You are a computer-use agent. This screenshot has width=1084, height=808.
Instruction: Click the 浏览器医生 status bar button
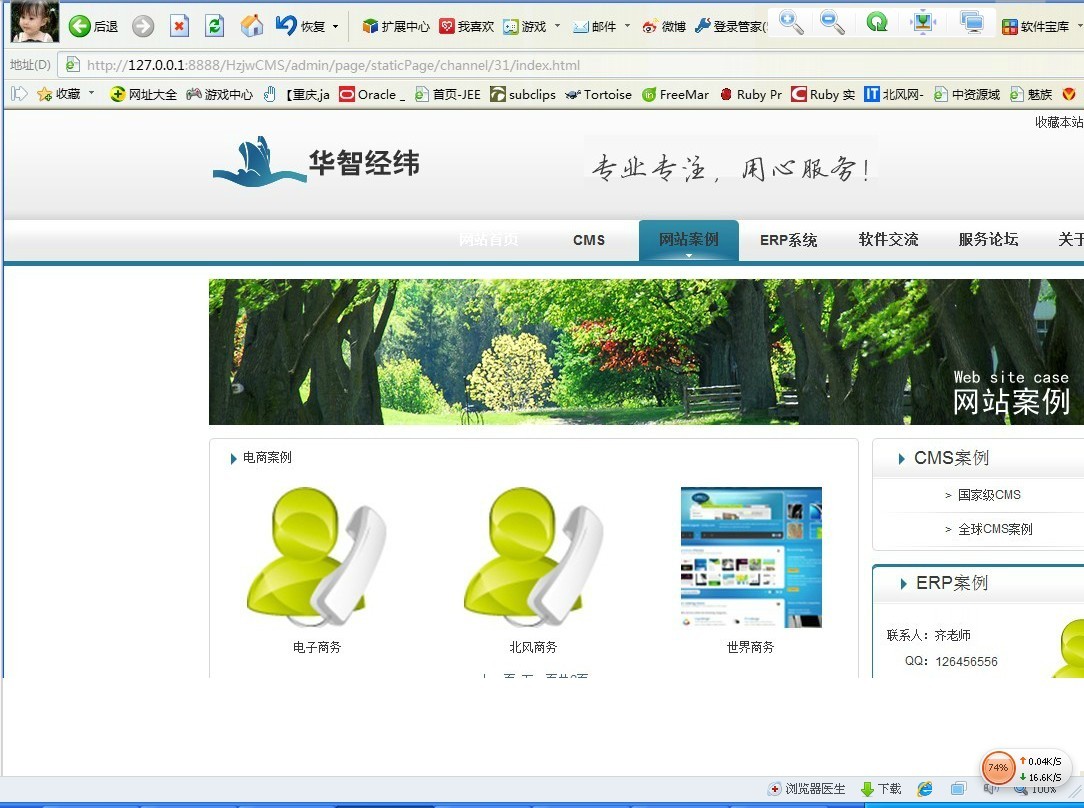click(x=807, y=789)
